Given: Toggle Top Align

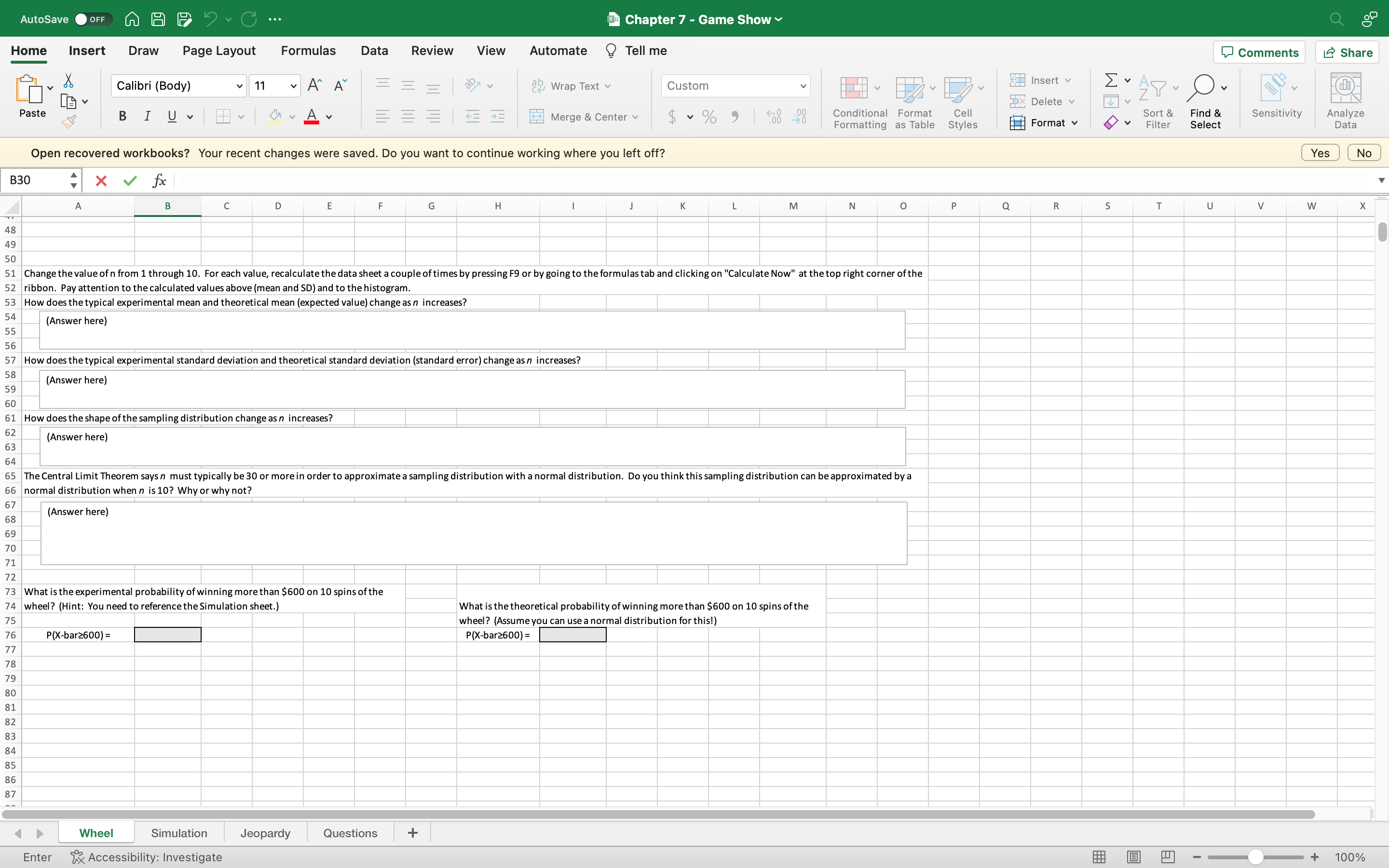Looking at the screenshot, I should point(382,85).
